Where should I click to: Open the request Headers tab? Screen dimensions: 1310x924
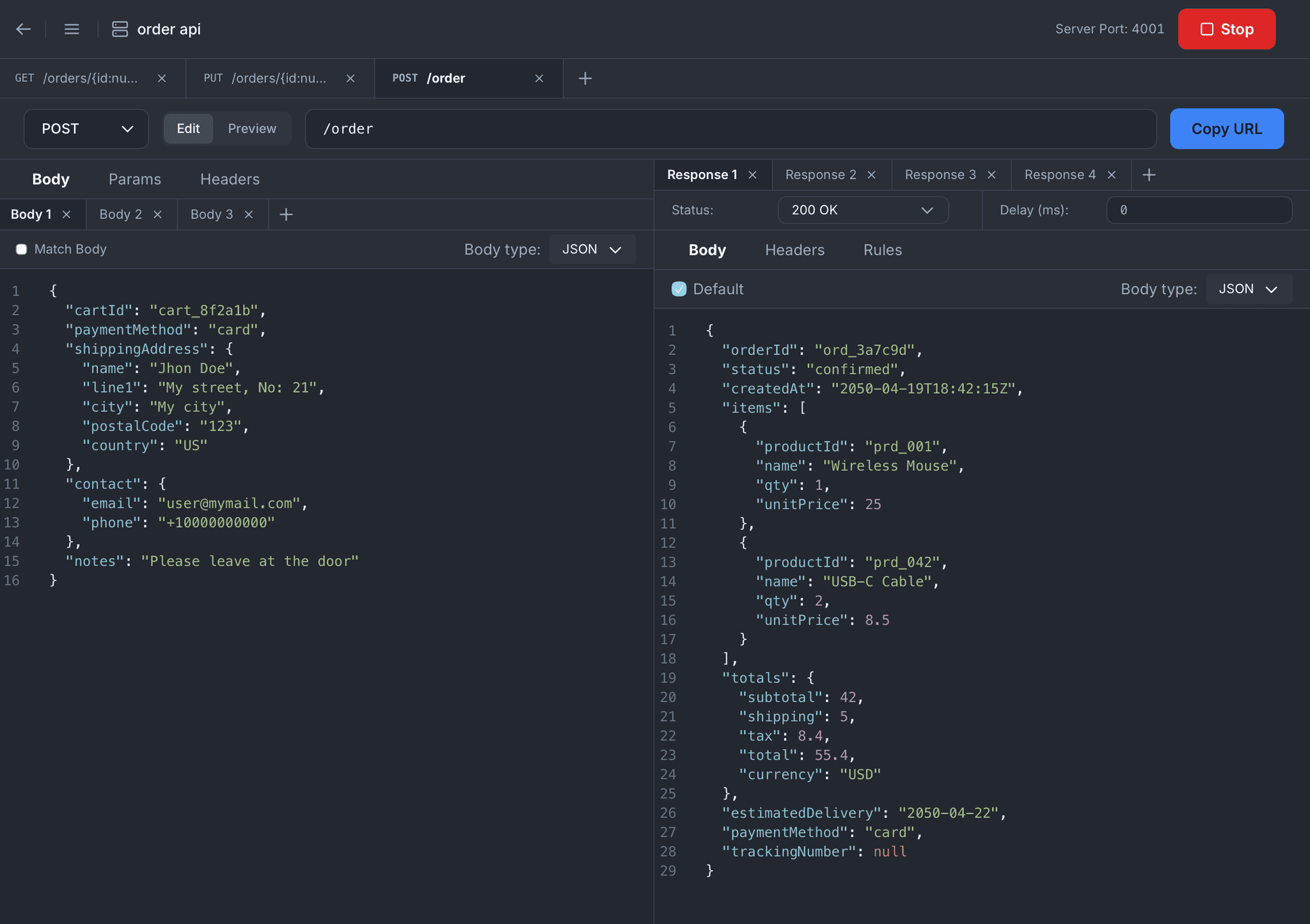coord(230,179)
